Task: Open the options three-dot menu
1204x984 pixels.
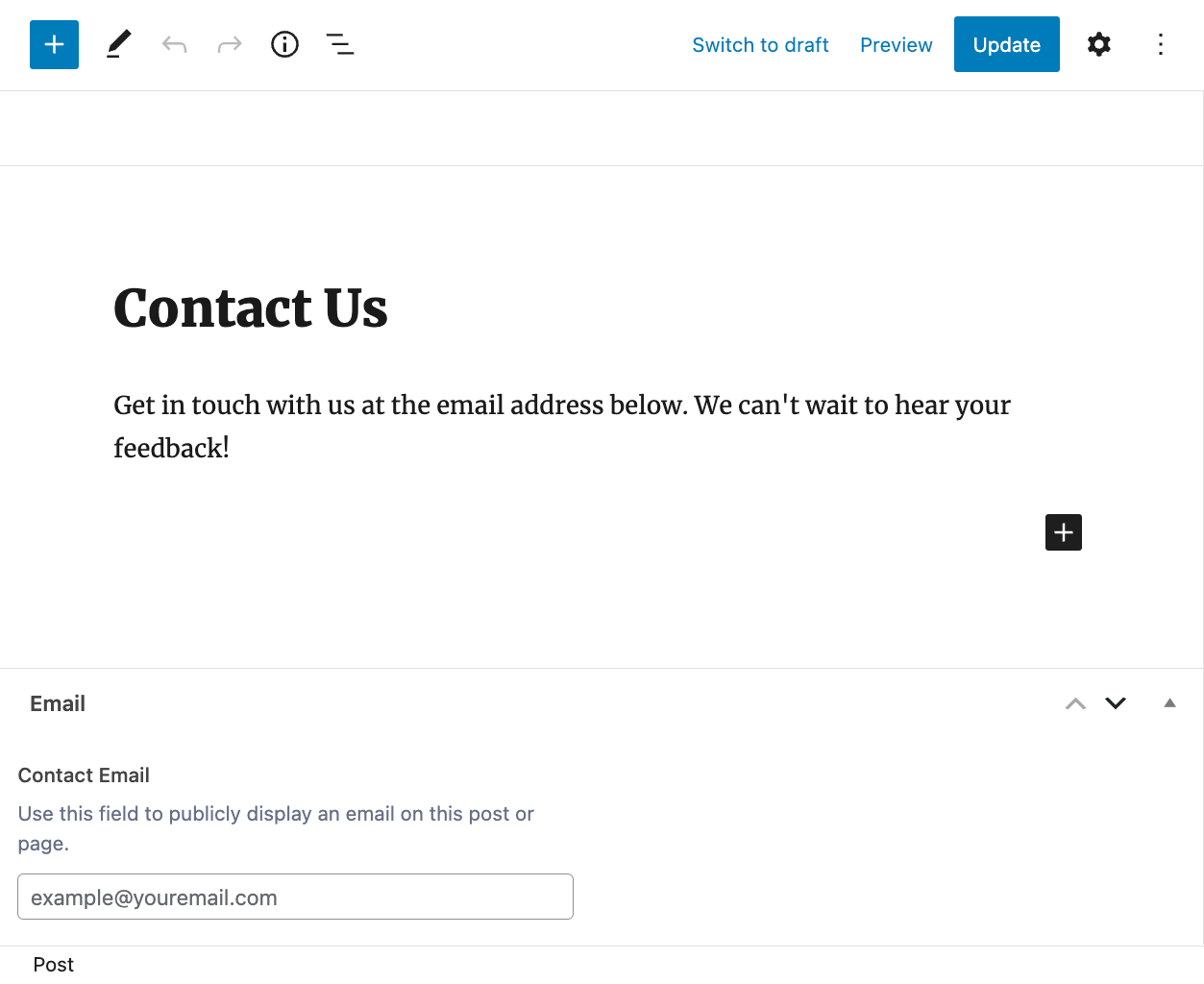Action: click(1161, 44)
